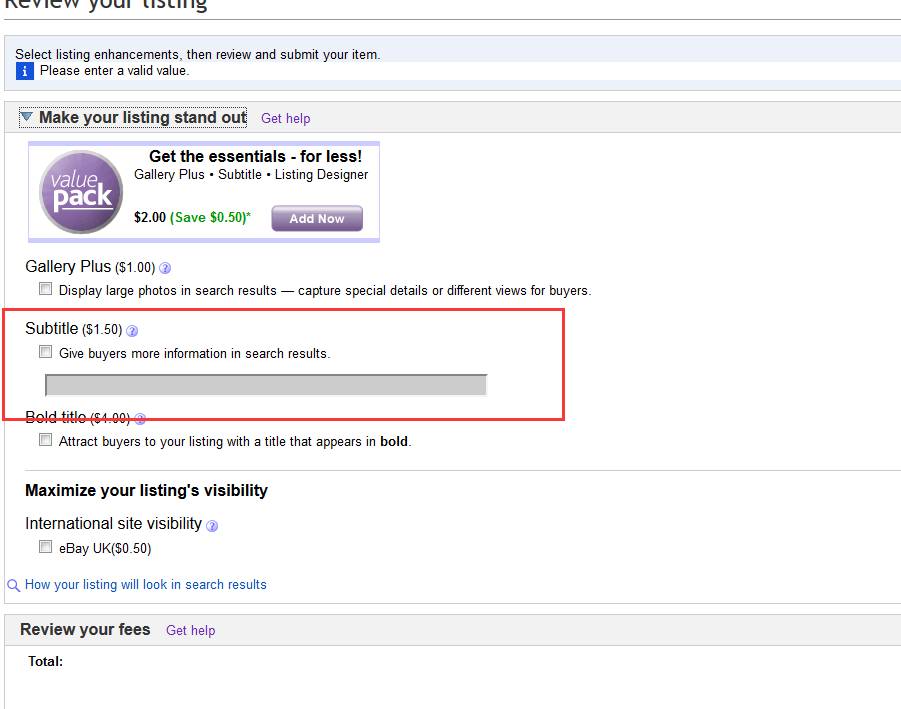
Task: Tick the eBay UK visibility checkbox
Action: 45,546
